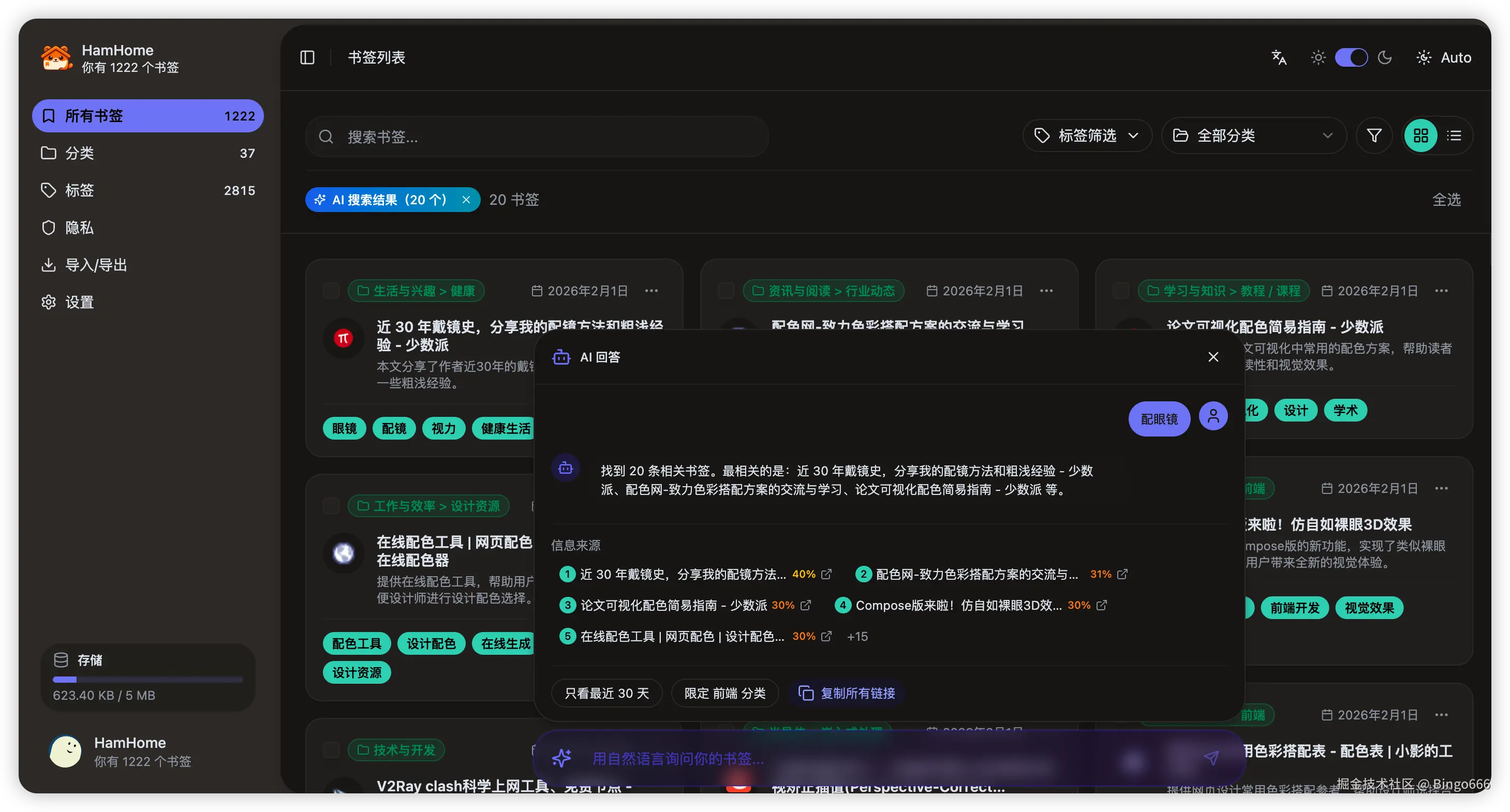Viewport: 1510px width, 812px height.
Task: Click 复制所有链接 button
Action: click(847, 693)
